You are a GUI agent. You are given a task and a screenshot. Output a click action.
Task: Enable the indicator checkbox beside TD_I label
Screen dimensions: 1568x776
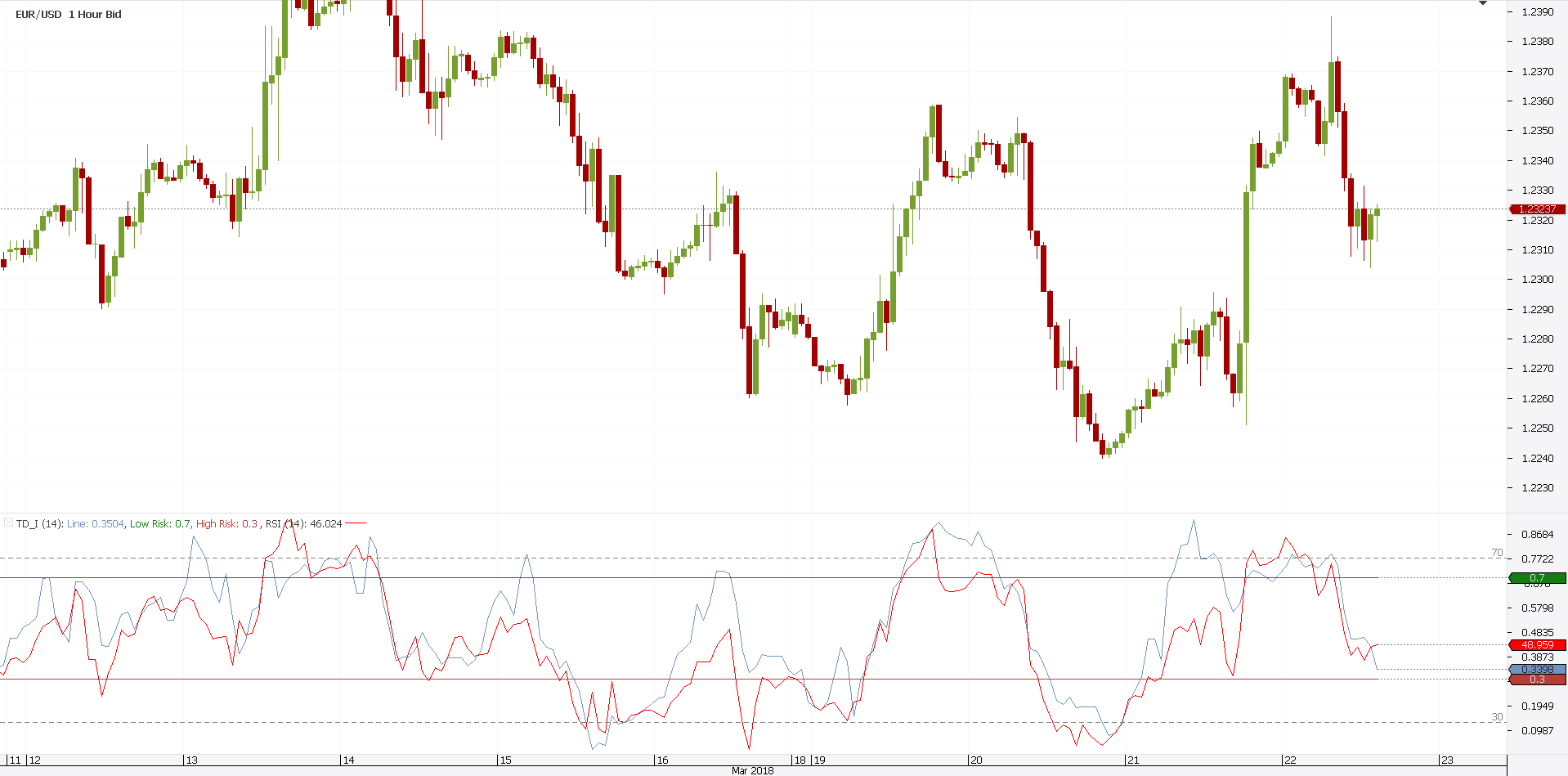[x=7, y=523]
